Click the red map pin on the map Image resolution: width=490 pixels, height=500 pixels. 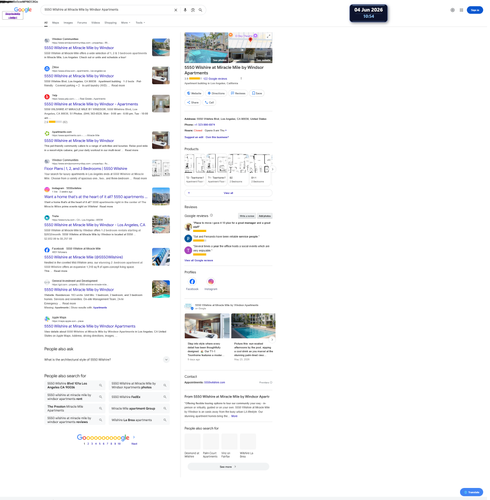click(x=250, y=40)
